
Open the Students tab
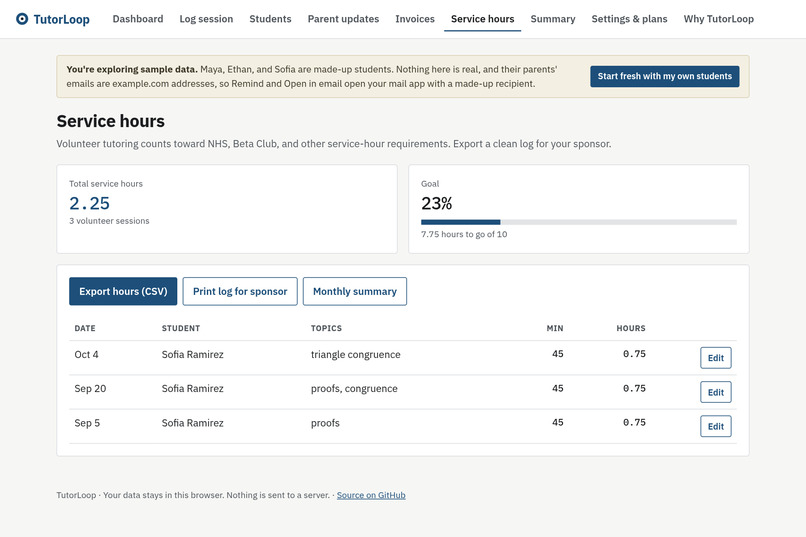pos(270,19)
